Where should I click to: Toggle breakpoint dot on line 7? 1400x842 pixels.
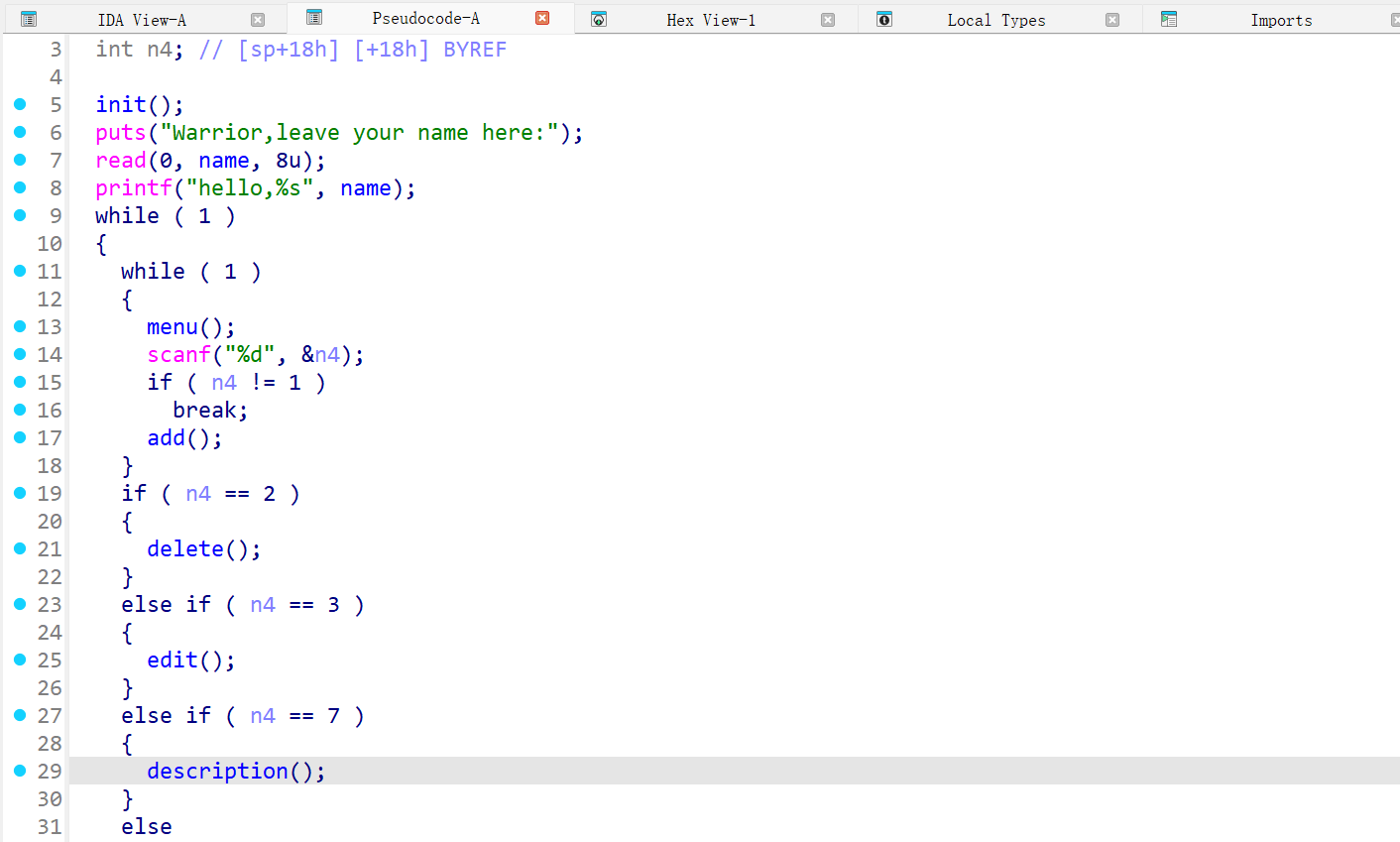click(20, 160)
